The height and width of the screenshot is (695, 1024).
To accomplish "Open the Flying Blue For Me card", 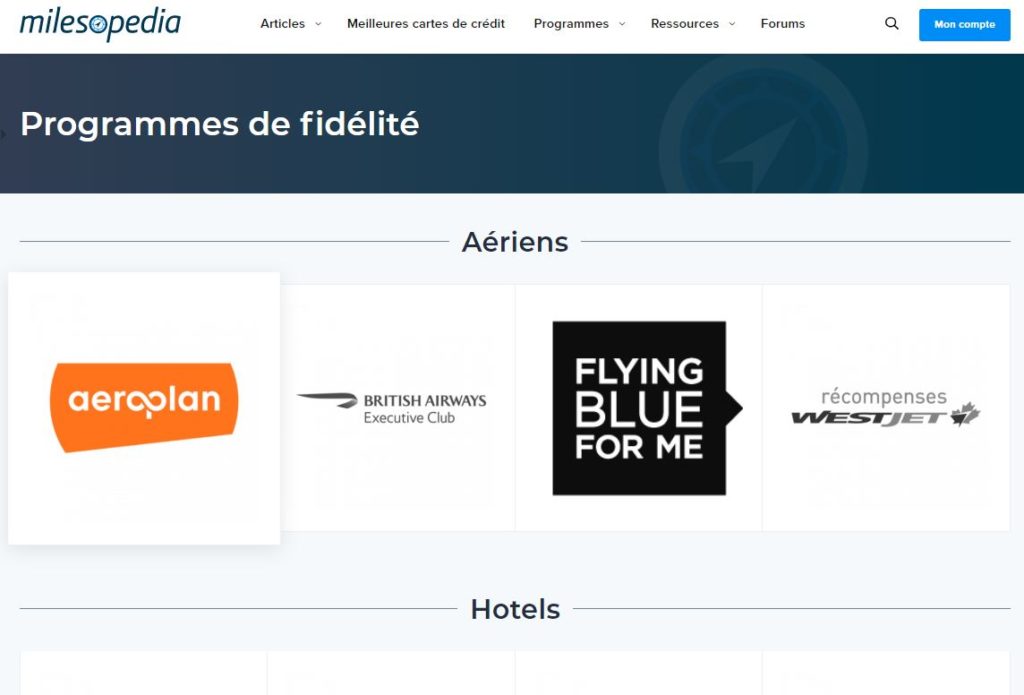I will pos(640,408).
